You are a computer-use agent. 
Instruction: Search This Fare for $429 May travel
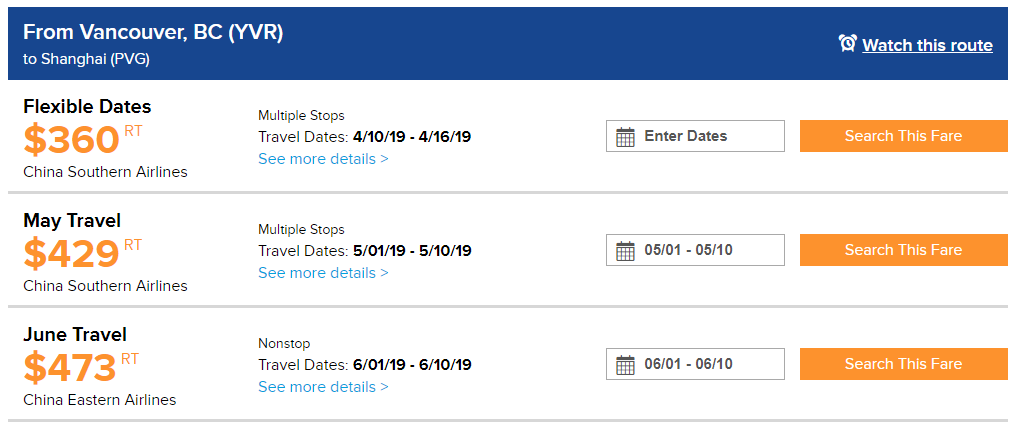point(903,250)
